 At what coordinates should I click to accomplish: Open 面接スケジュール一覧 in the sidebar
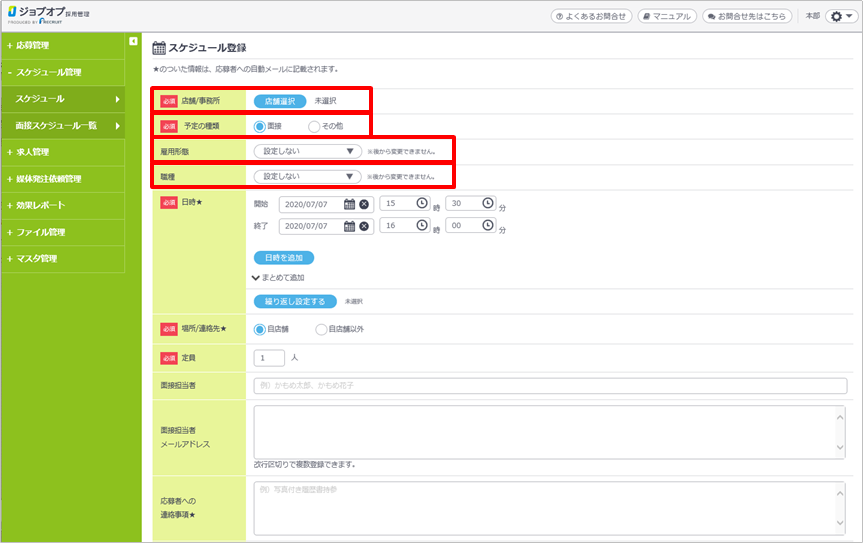(62, 125)
